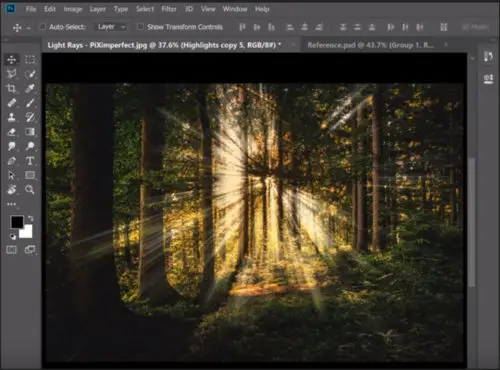Enable the Auto-Select checkbox

(x=43, y=27)
